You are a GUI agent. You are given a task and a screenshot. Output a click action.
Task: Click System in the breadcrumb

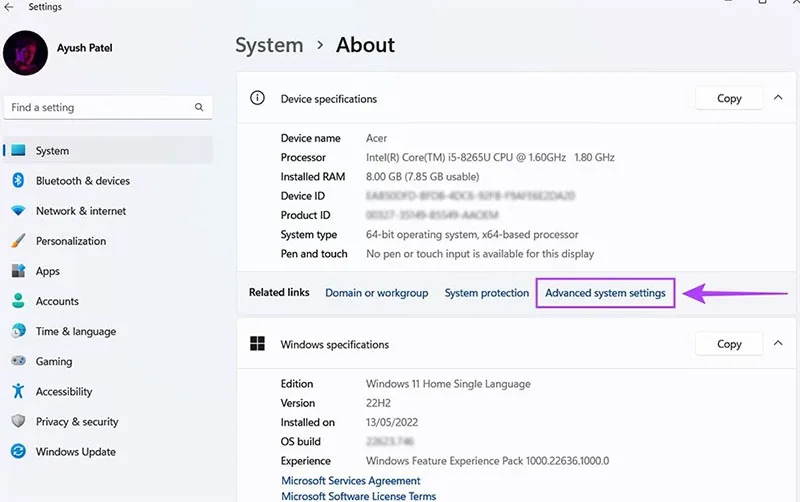pos(269,45)
